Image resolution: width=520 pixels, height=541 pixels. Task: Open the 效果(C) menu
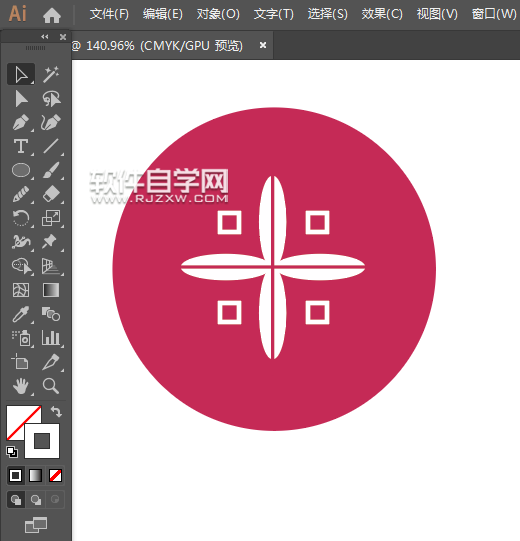pyautogui.click(x=382, y=14)
